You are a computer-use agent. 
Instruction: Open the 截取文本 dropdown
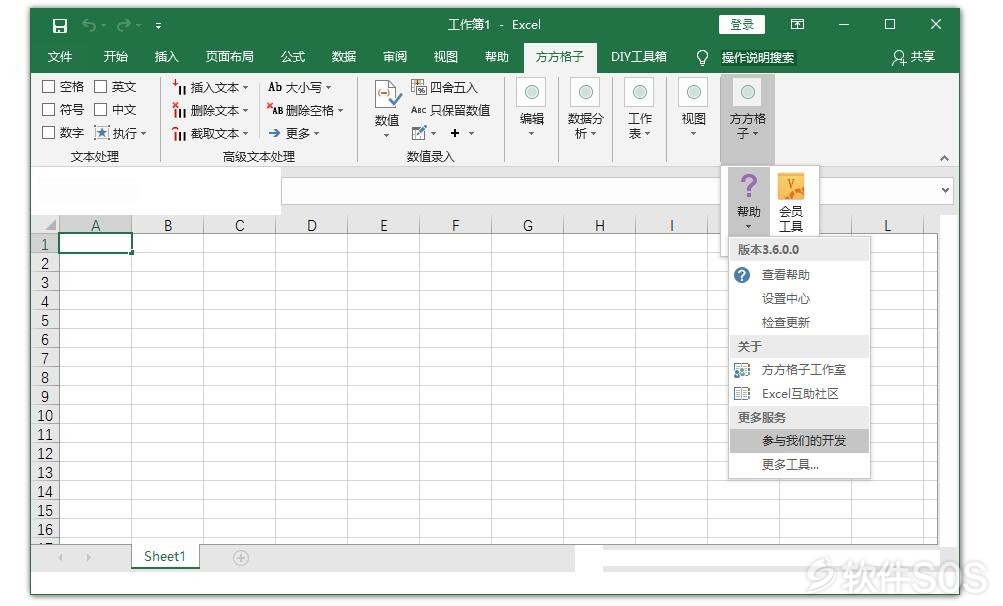click(x=210, y=133)
